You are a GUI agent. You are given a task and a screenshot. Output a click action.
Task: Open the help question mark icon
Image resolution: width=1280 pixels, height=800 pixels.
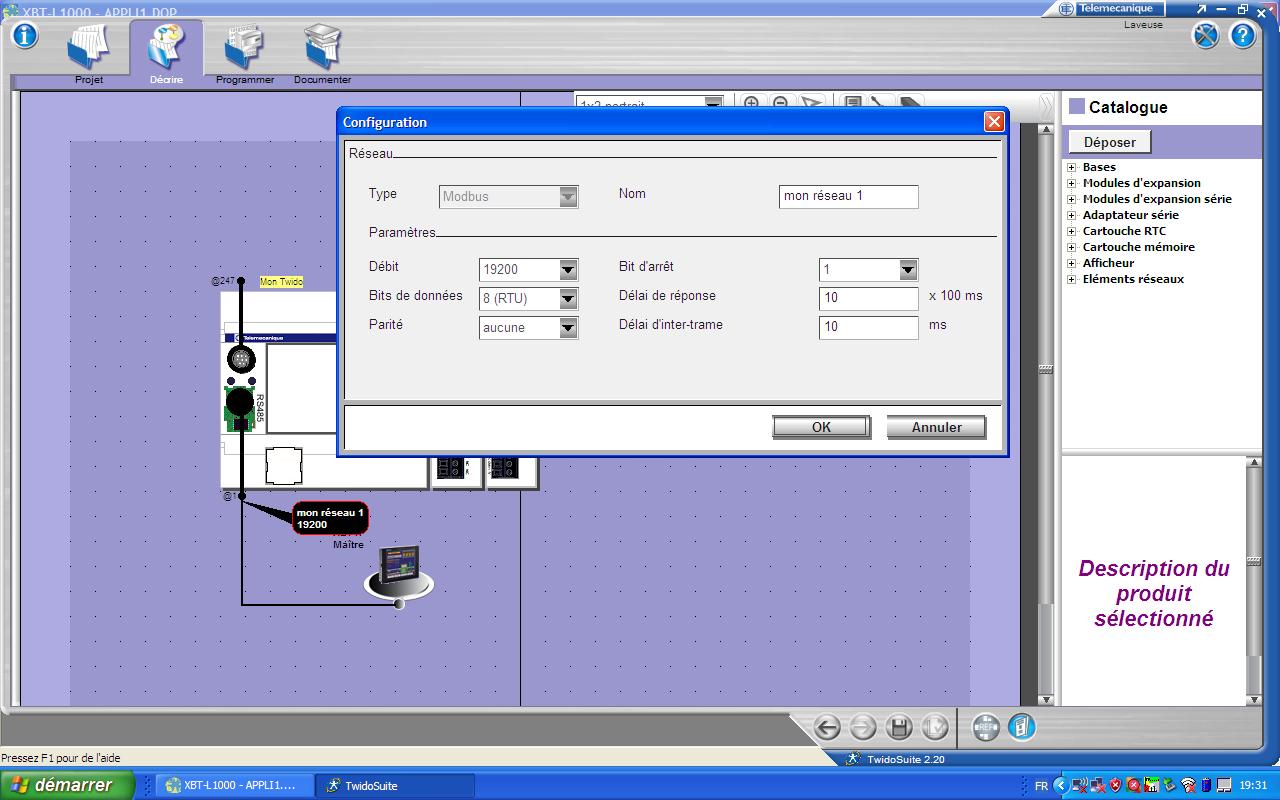(x=1242, y=36)
